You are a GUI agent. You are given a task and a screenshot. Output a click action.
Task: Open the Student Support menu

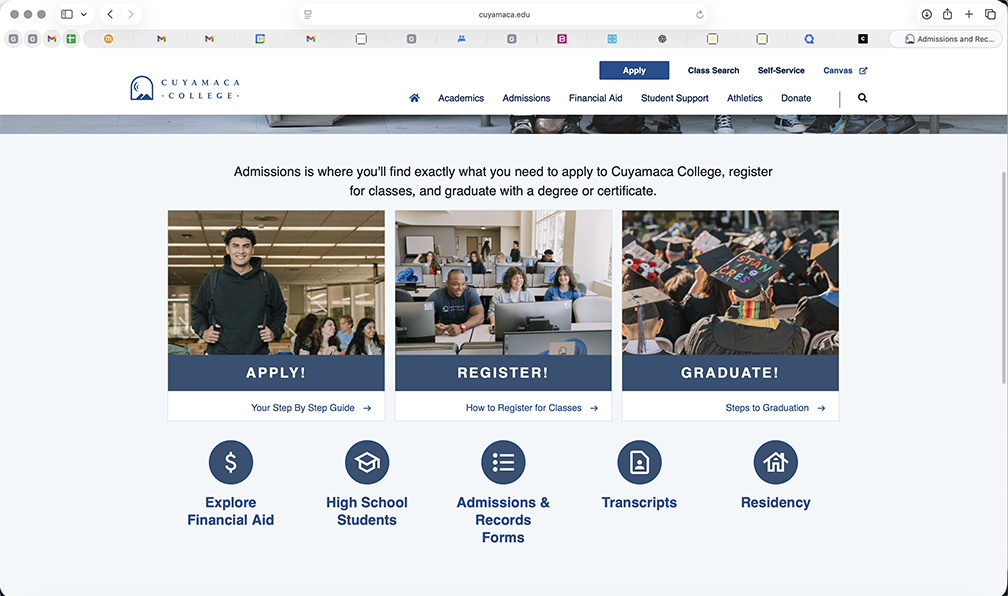pyautogui.click(x=674, y=98)
